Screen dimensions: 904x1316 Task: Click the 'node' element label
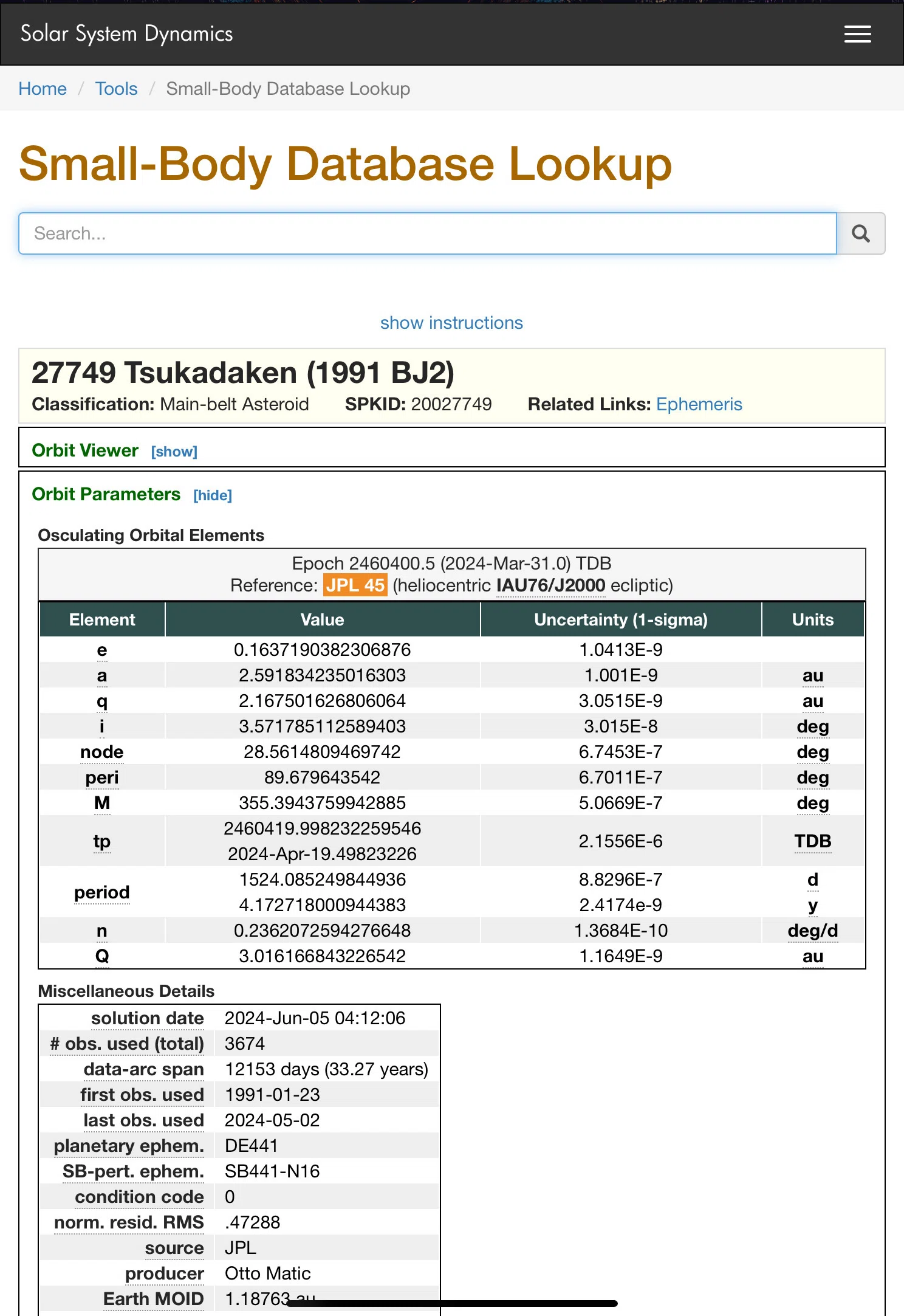point(102,752)
